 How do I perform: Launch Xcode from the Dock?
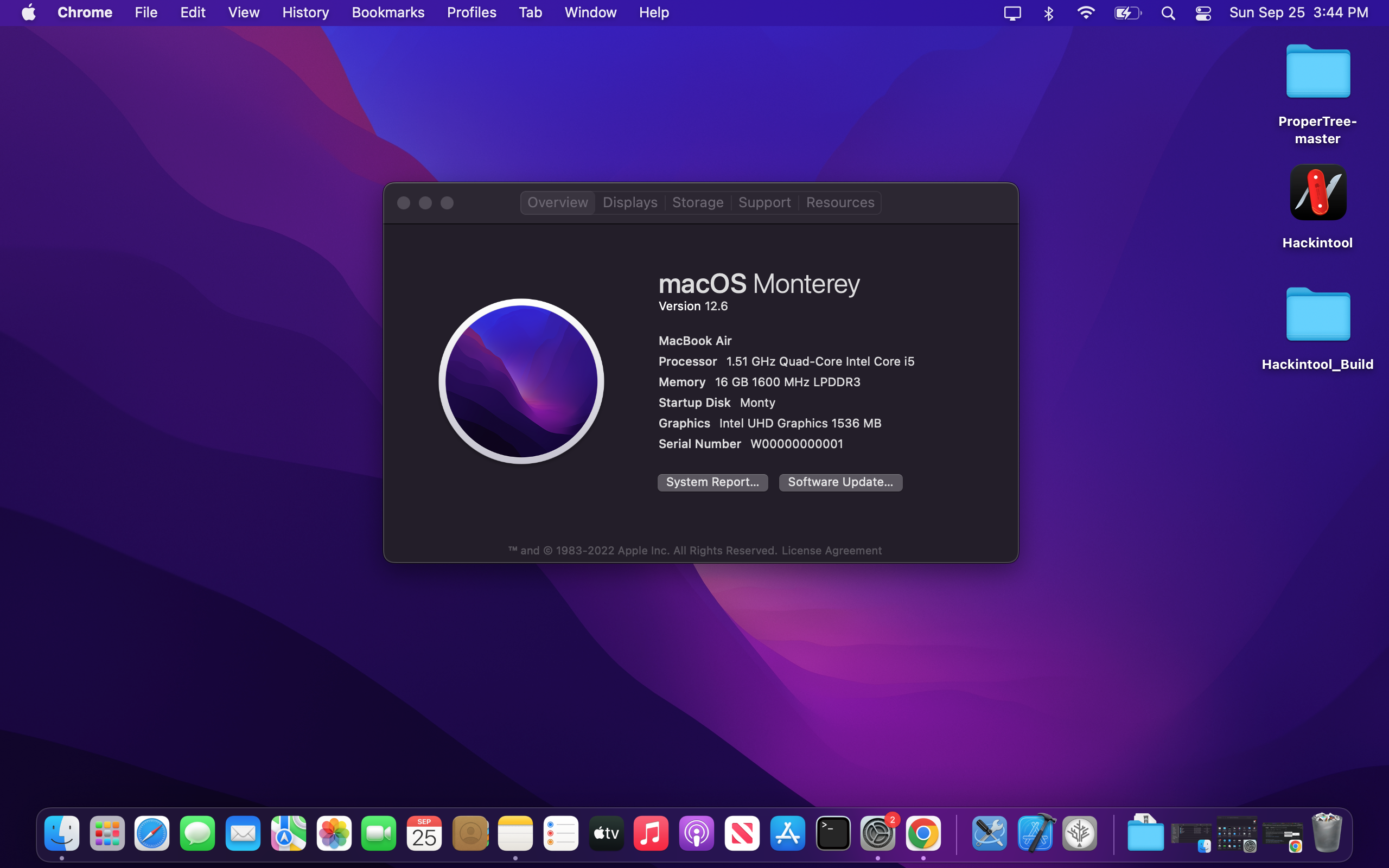point(1035,833)
